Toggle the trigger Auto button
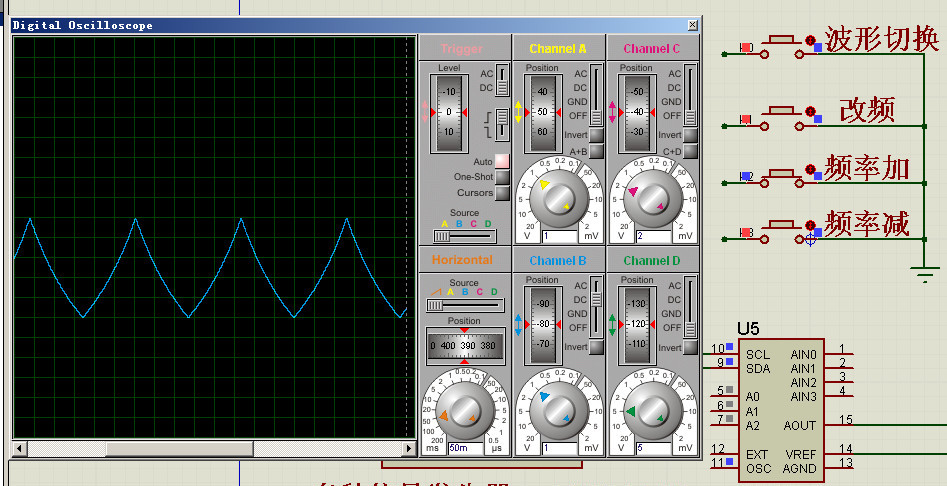This screenshot has width=947, height=486. (x=502, y=161)
